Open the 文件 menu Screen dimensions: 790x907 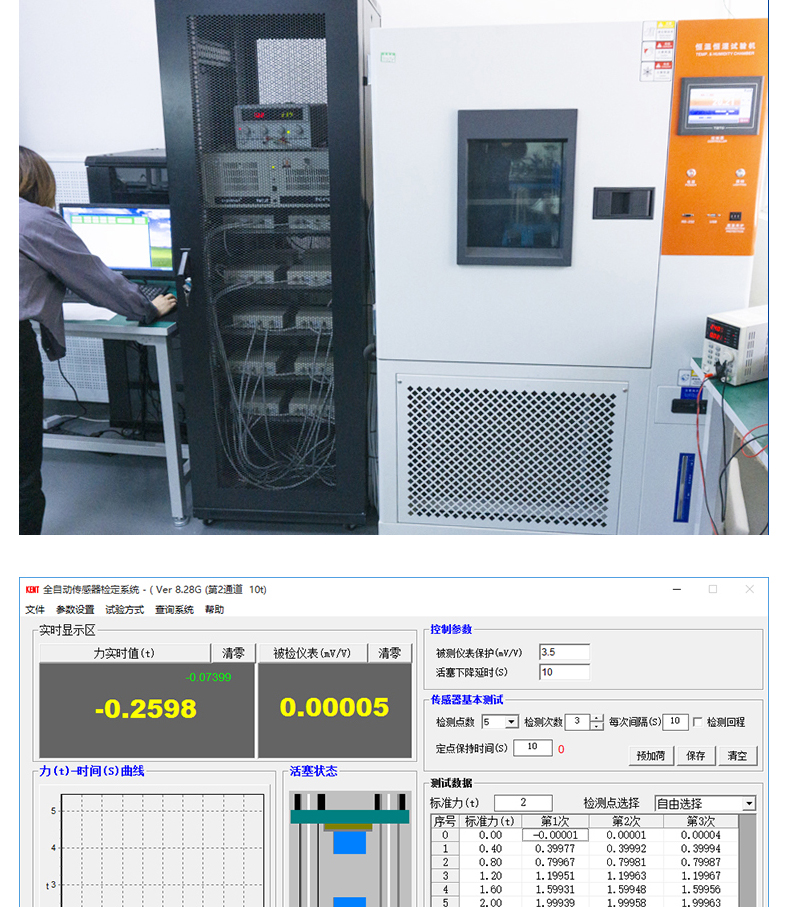point(35,610)
